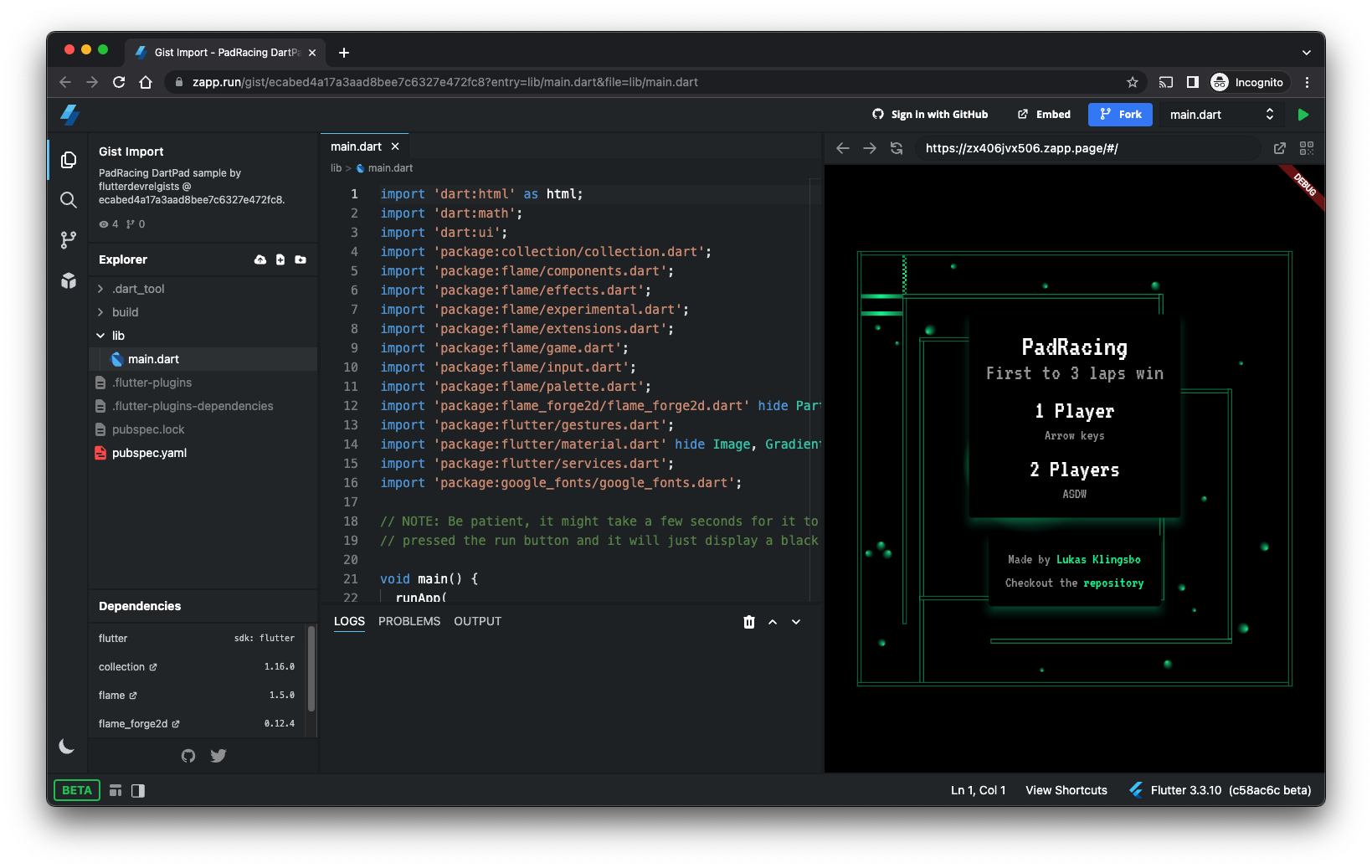Open the pubspec.yaml file
The height and width of the screenshot is (868, 1372).
(203, 453)
